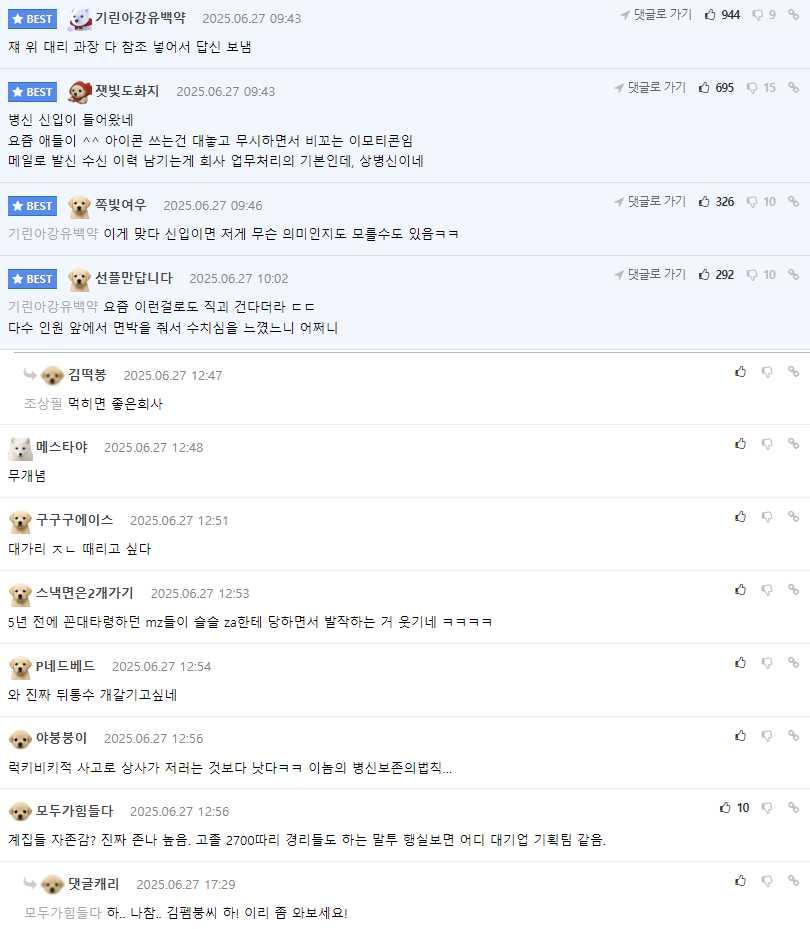Open 야붕붕이's profile by username

point(61,738)
